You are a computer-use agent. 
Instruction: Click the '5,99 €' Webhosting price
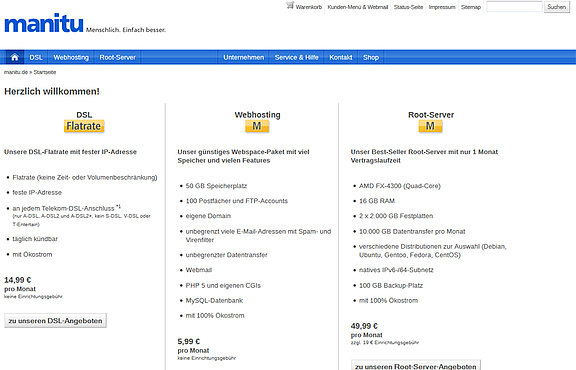(189, 341)
